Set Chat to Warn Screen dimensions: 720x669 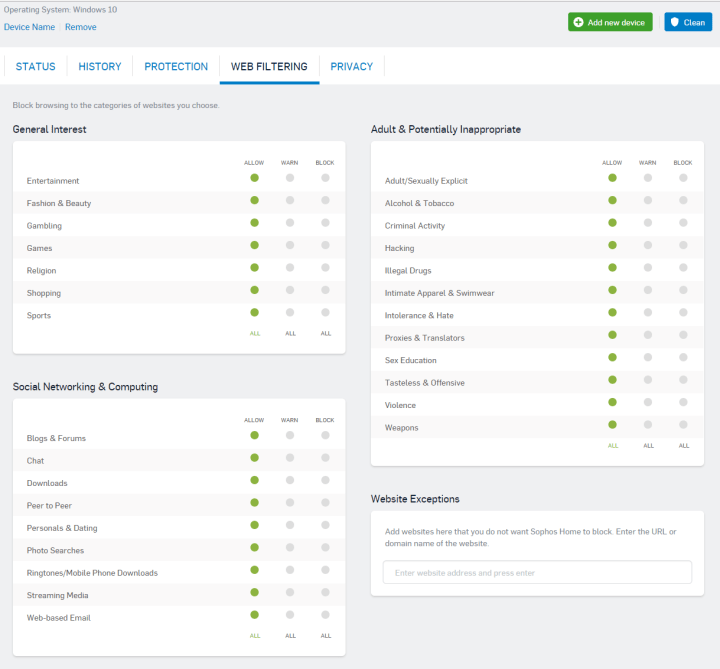(290, 458)
